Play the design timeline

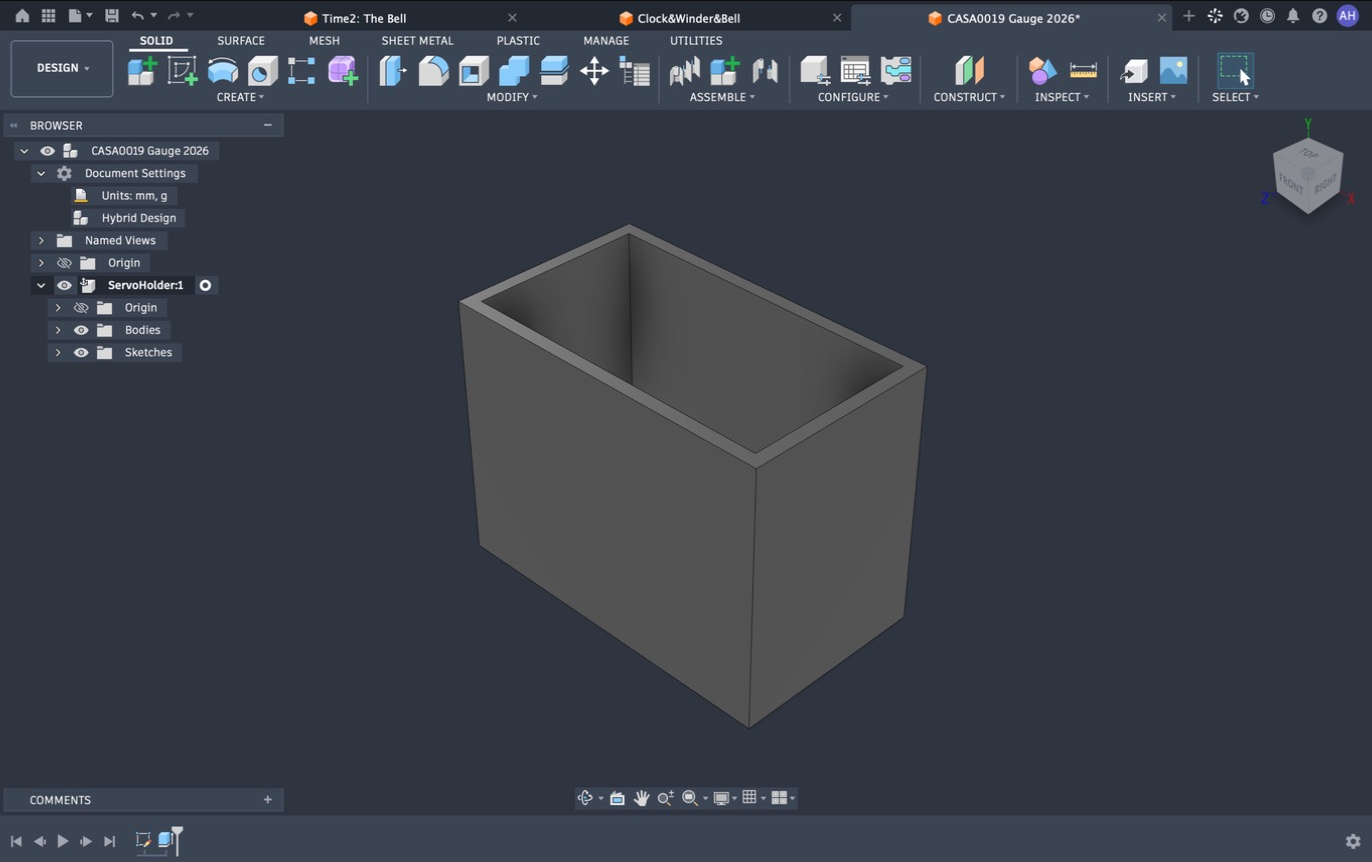[x=63, y=842]
